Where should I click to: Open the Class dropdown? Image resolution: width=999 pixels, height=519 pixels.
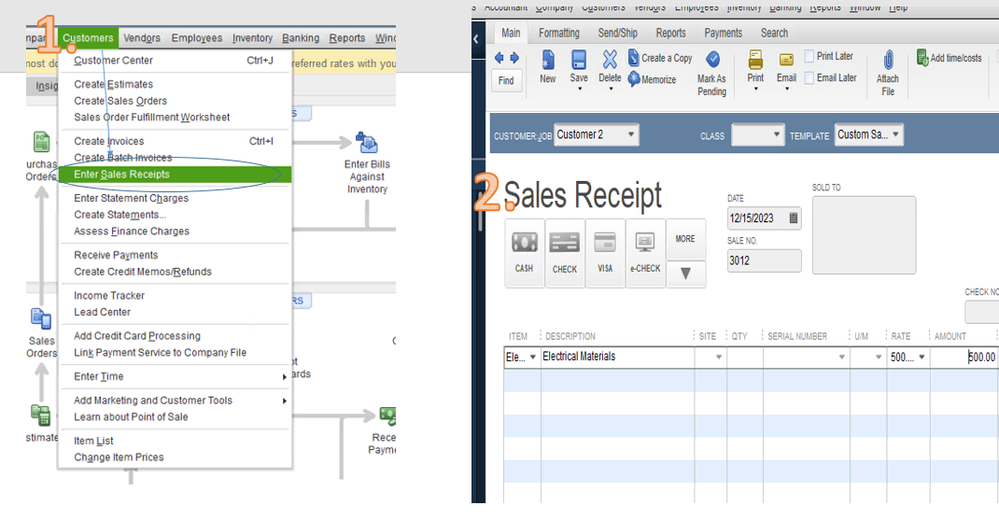coord(776,134)
